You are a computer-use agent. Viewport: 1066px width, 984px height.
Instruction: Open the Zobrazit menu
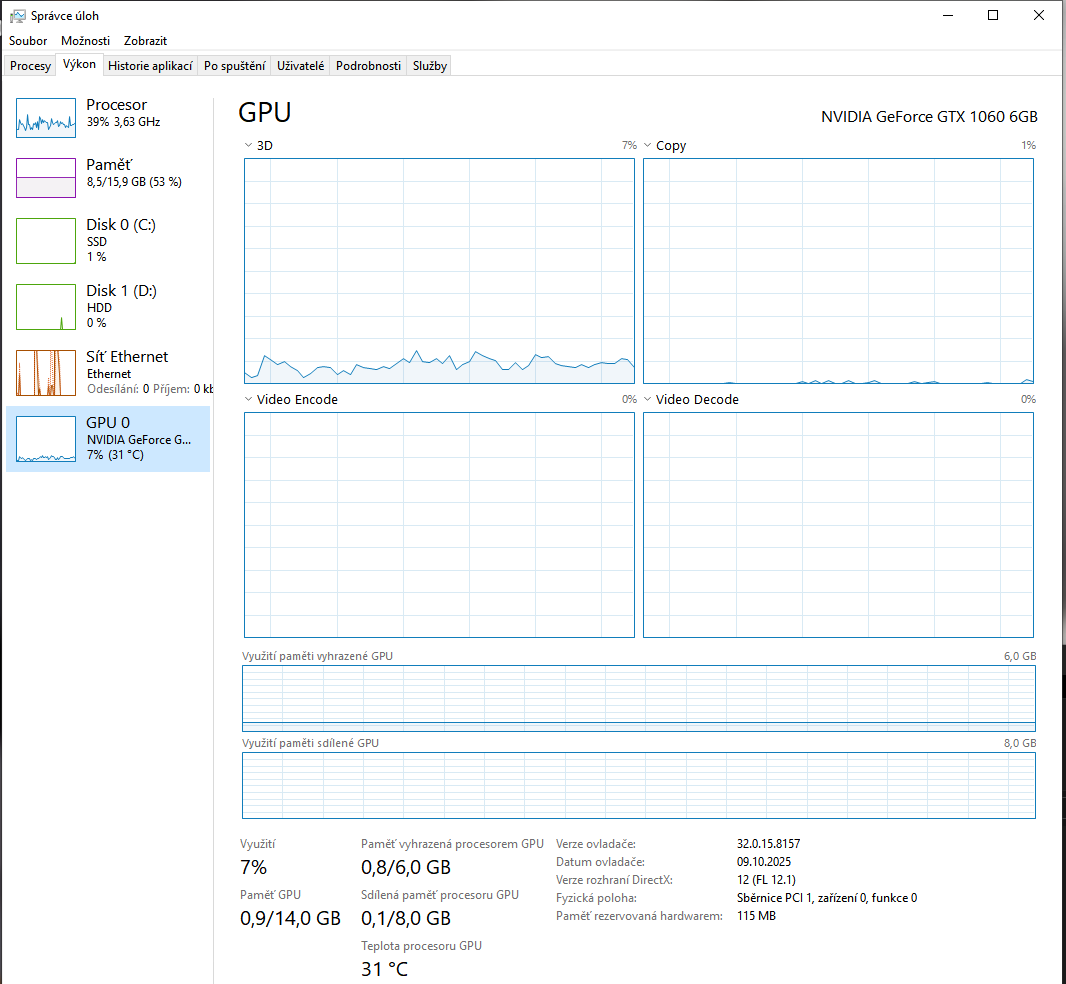[x=145, y=41]
